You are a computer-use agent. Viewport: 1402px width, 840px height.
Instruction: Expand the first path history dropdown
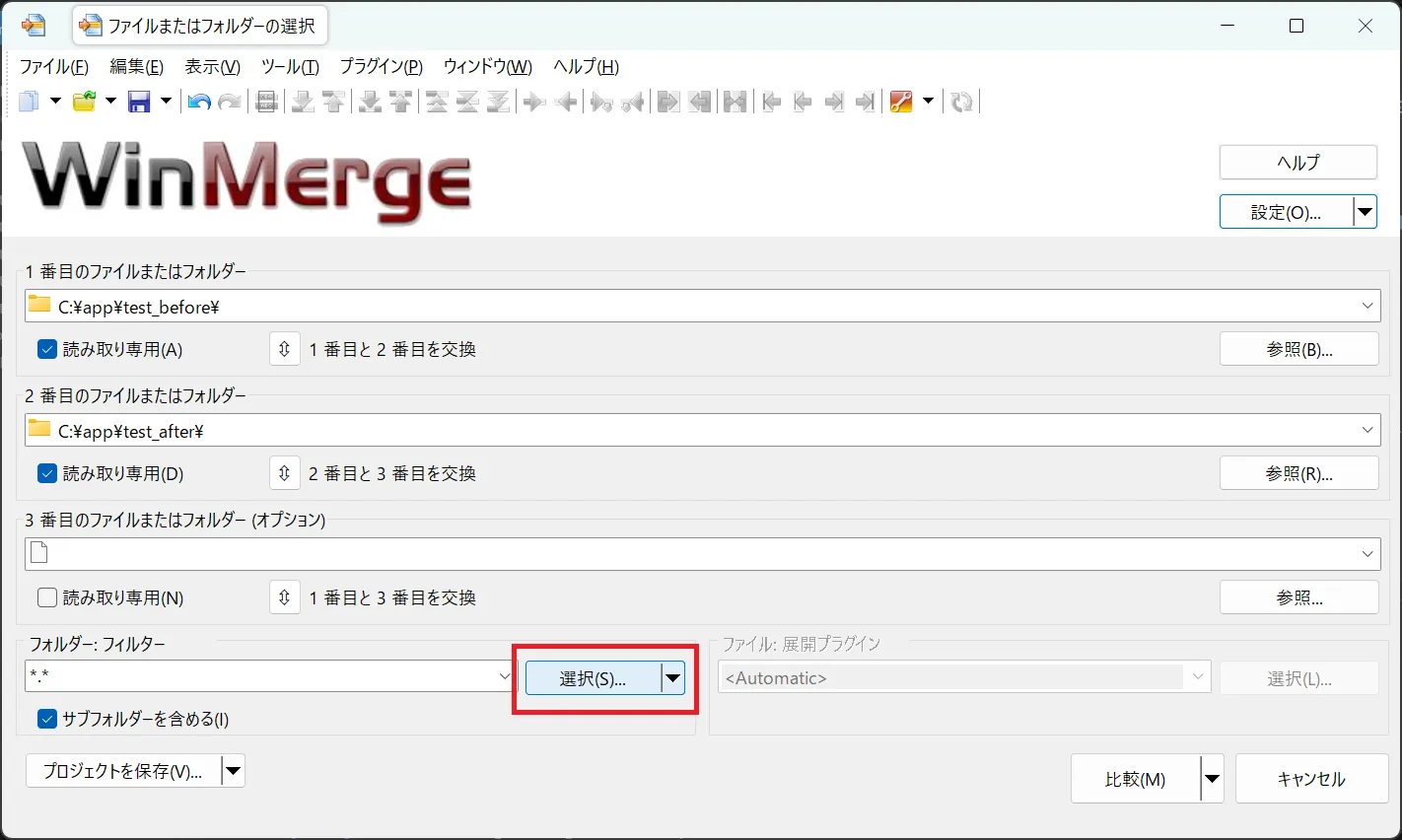coord(1367,306)
